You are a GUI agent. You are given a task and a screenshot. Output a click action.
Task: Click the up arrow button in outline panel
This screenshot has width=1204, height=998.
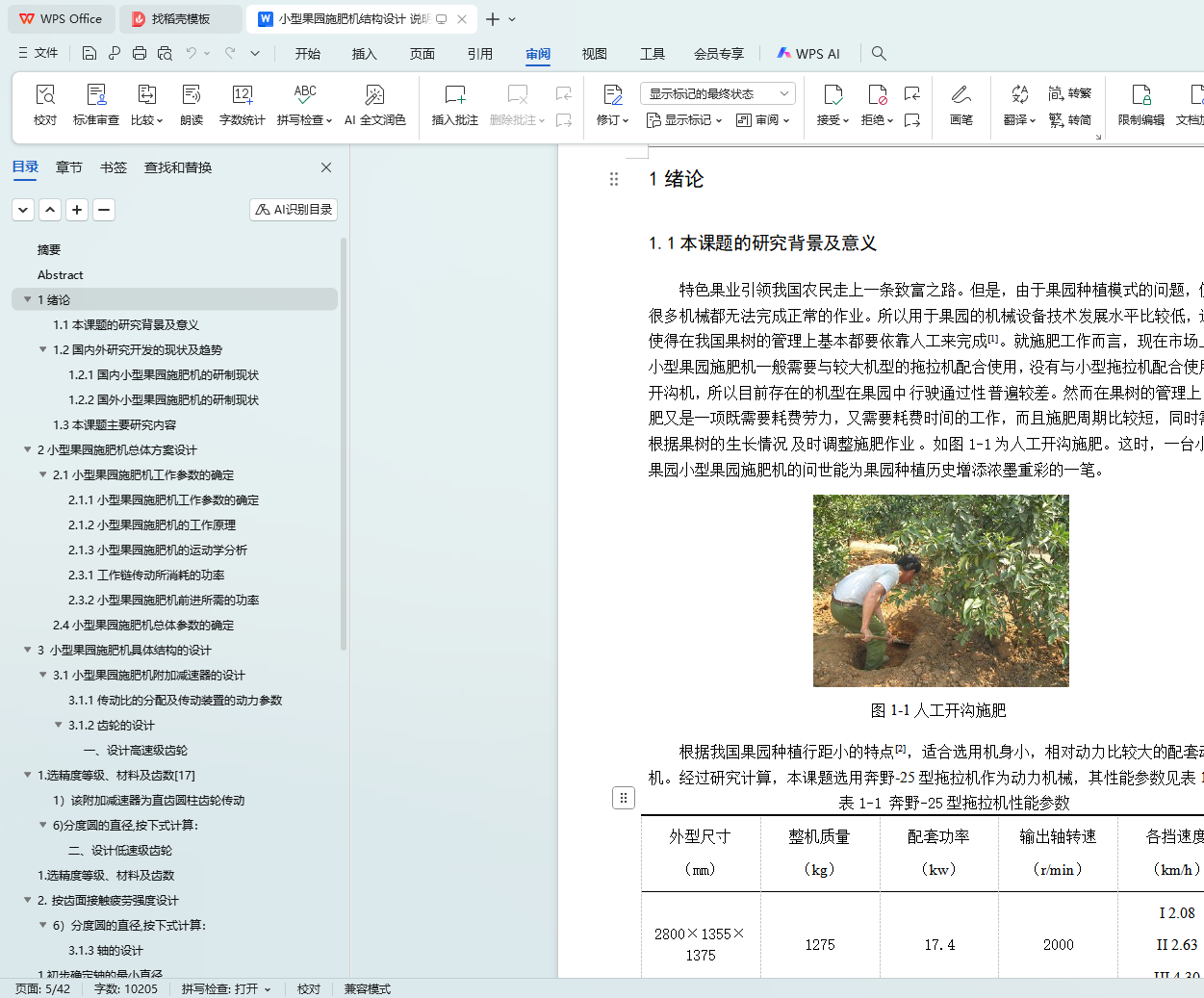click(50, 209)
